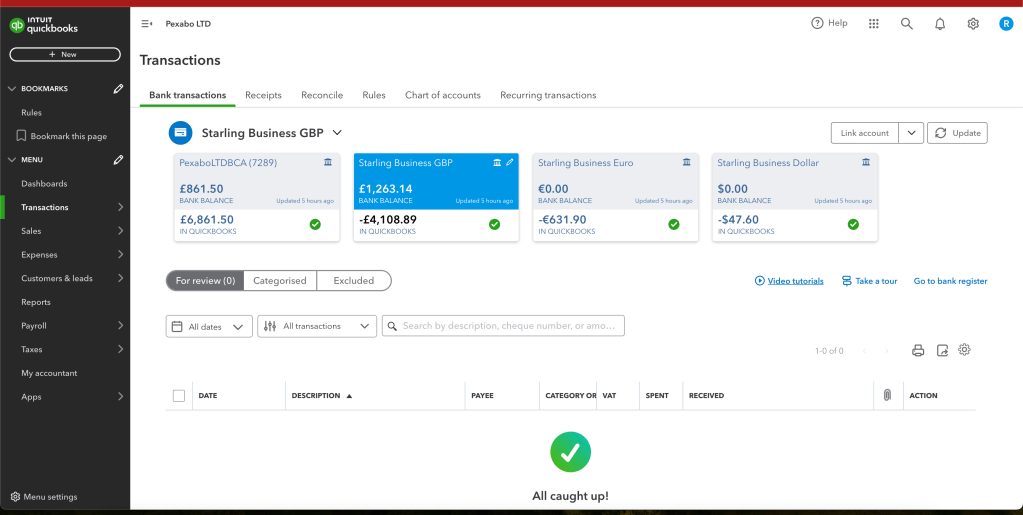Screen dimensions: 1023x515
Task: Switch to the Excluded filter
Action: pyautogui.click(x=354, y=281)
